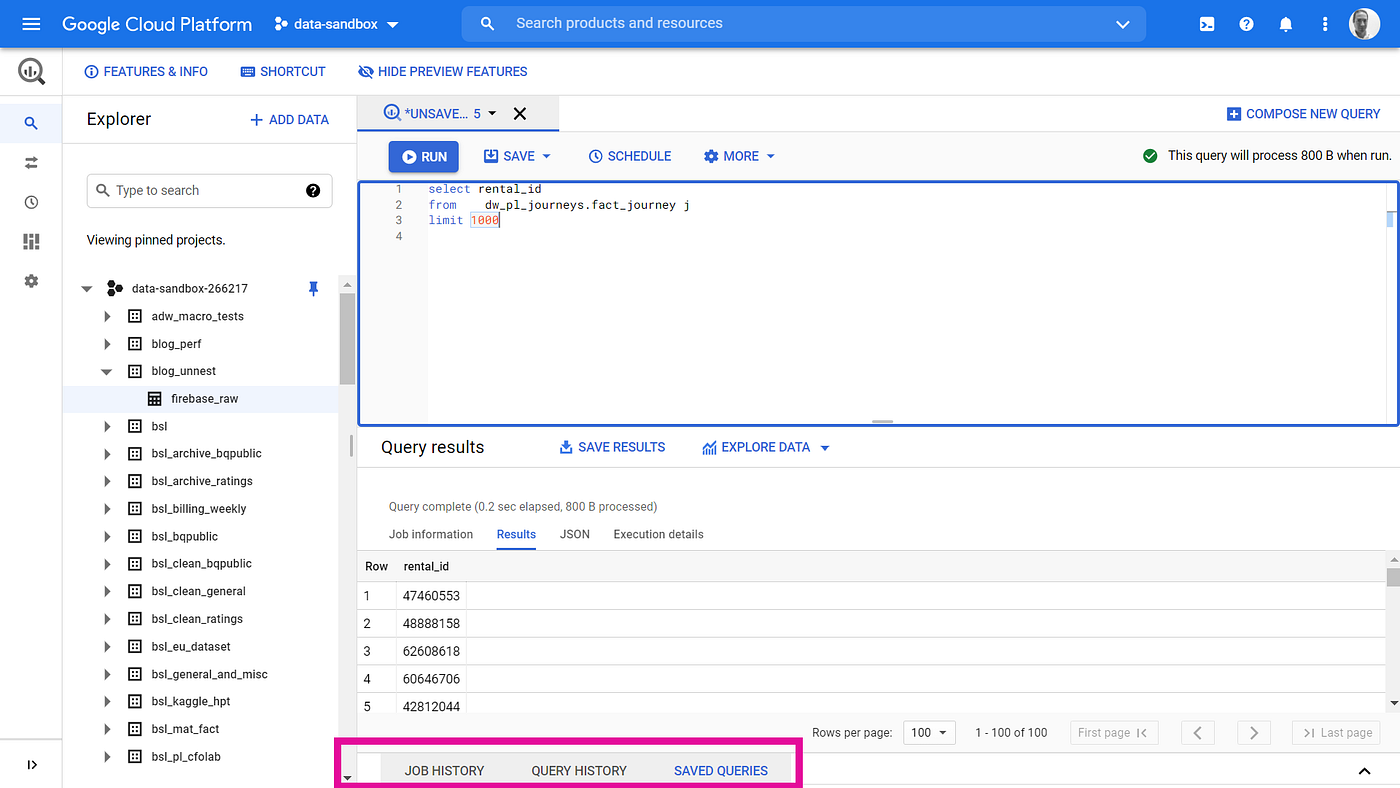Open the help question mark icon
Viewport: 1400px width, 788px height.
tap(1246, 23)
